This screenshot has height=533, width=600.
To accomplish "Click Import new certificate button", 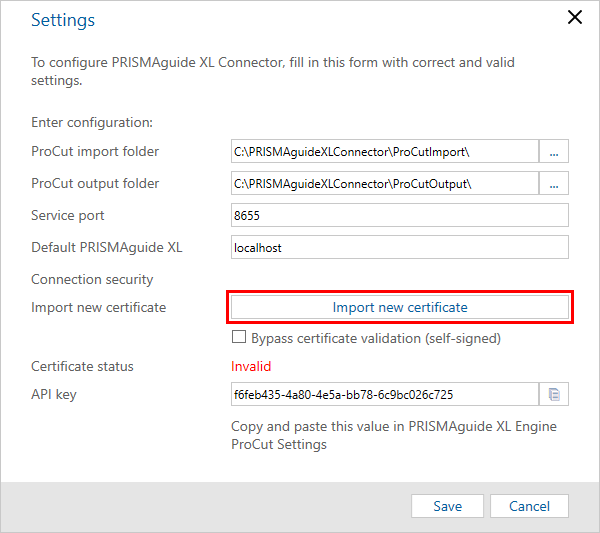I will (x=400, y=307).
